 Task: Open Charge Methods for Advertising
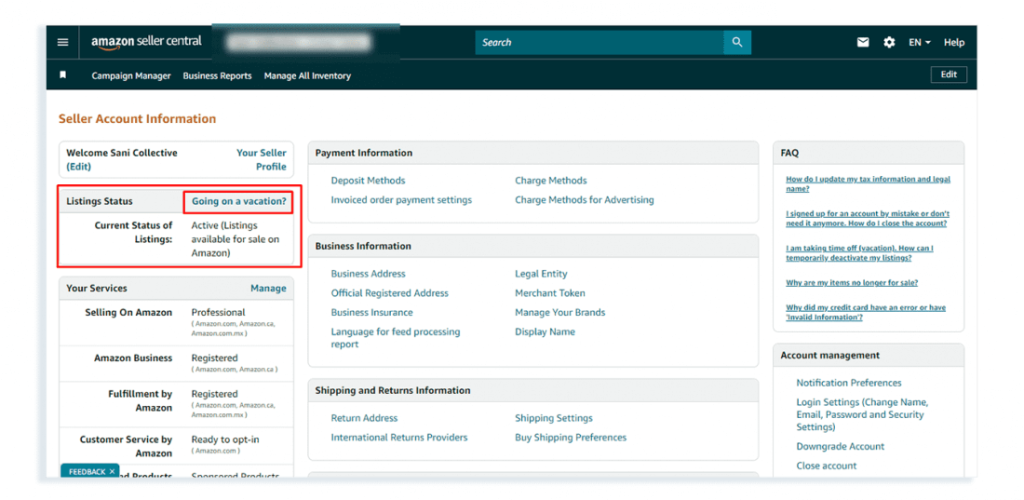coord(584,200)
